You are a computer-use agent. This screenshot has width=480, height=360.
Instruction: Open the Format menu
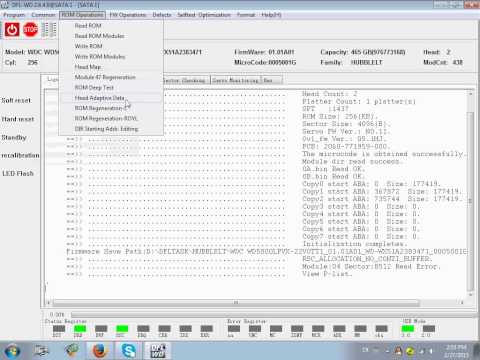pyautogui.click(x=246, y=15)
